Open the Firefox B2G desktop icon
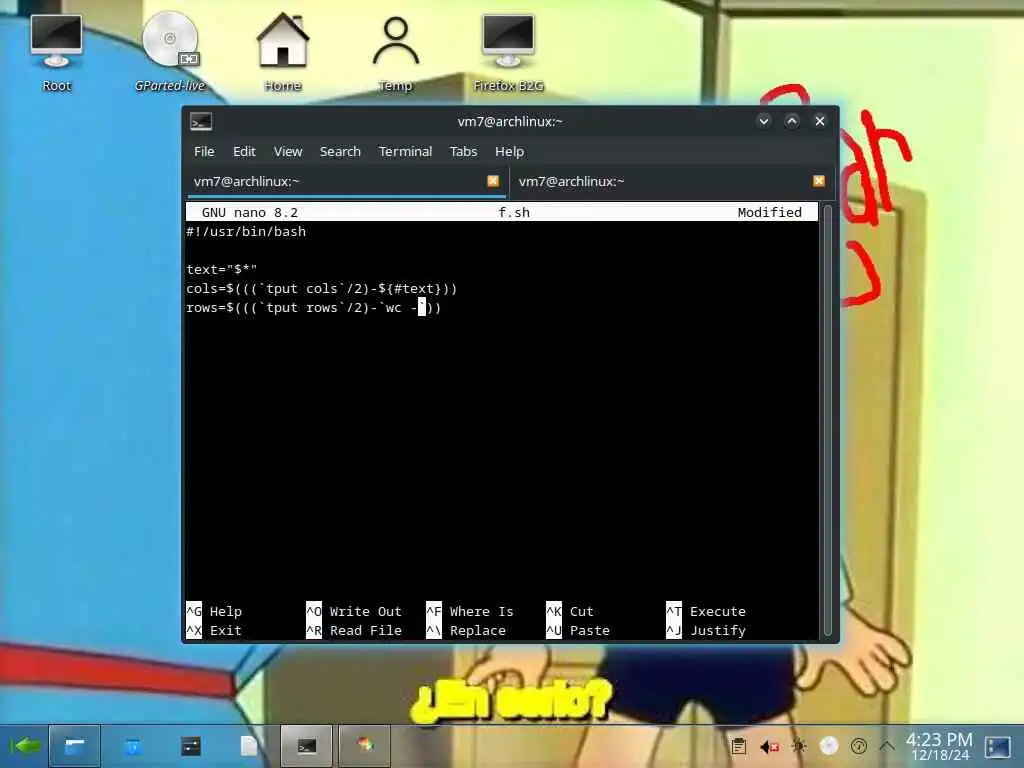 coord(509,52)
